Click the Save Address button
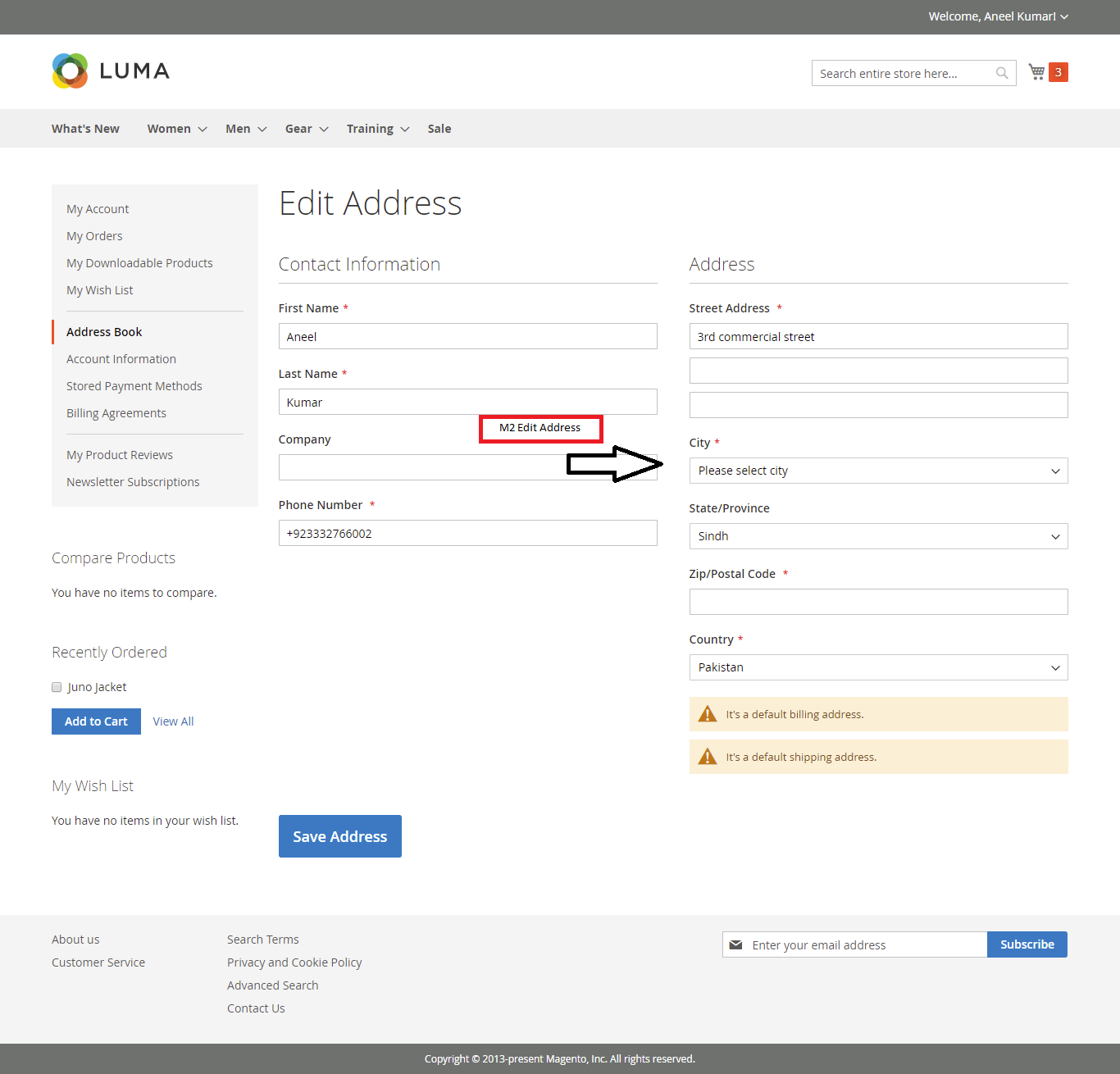1120x1074 pixels. (x=340, y=836)
